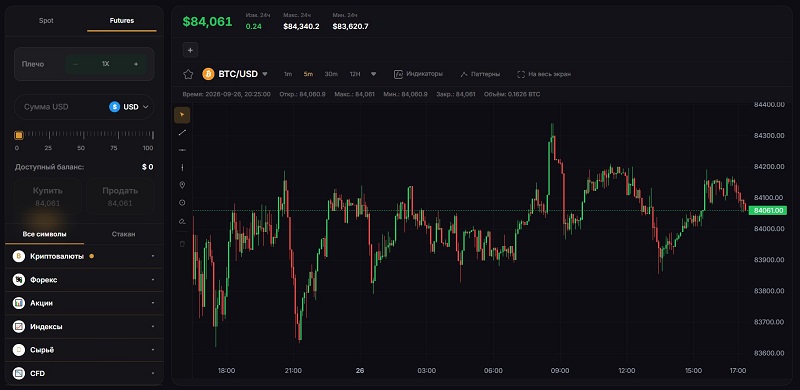Click the 84300.00 price axis label
The height and width of the screenshot is (390, 800).
[769, 135]
